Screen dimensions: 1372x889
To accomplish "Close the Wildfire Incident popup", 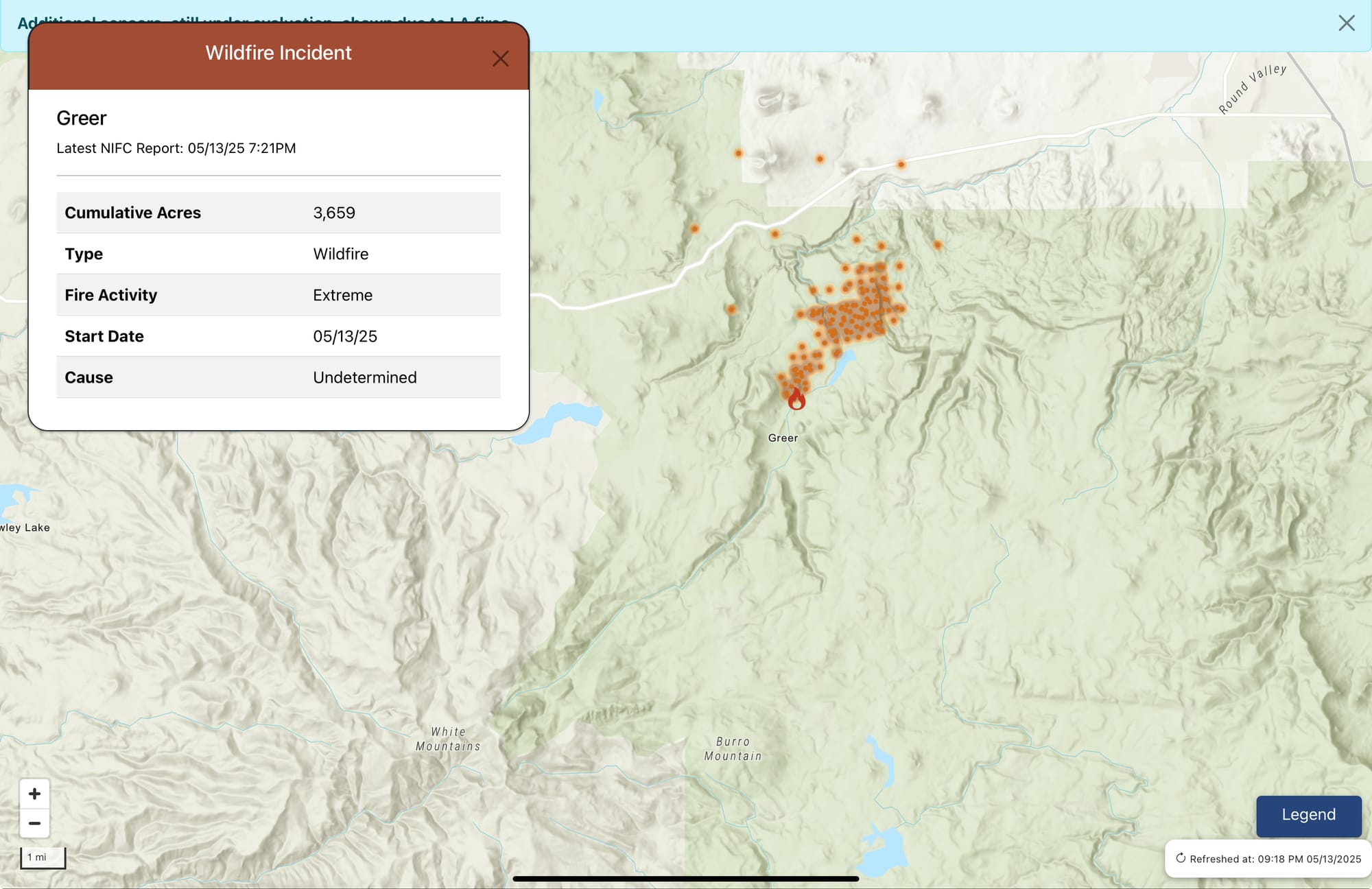I will (x=500, y=59).
